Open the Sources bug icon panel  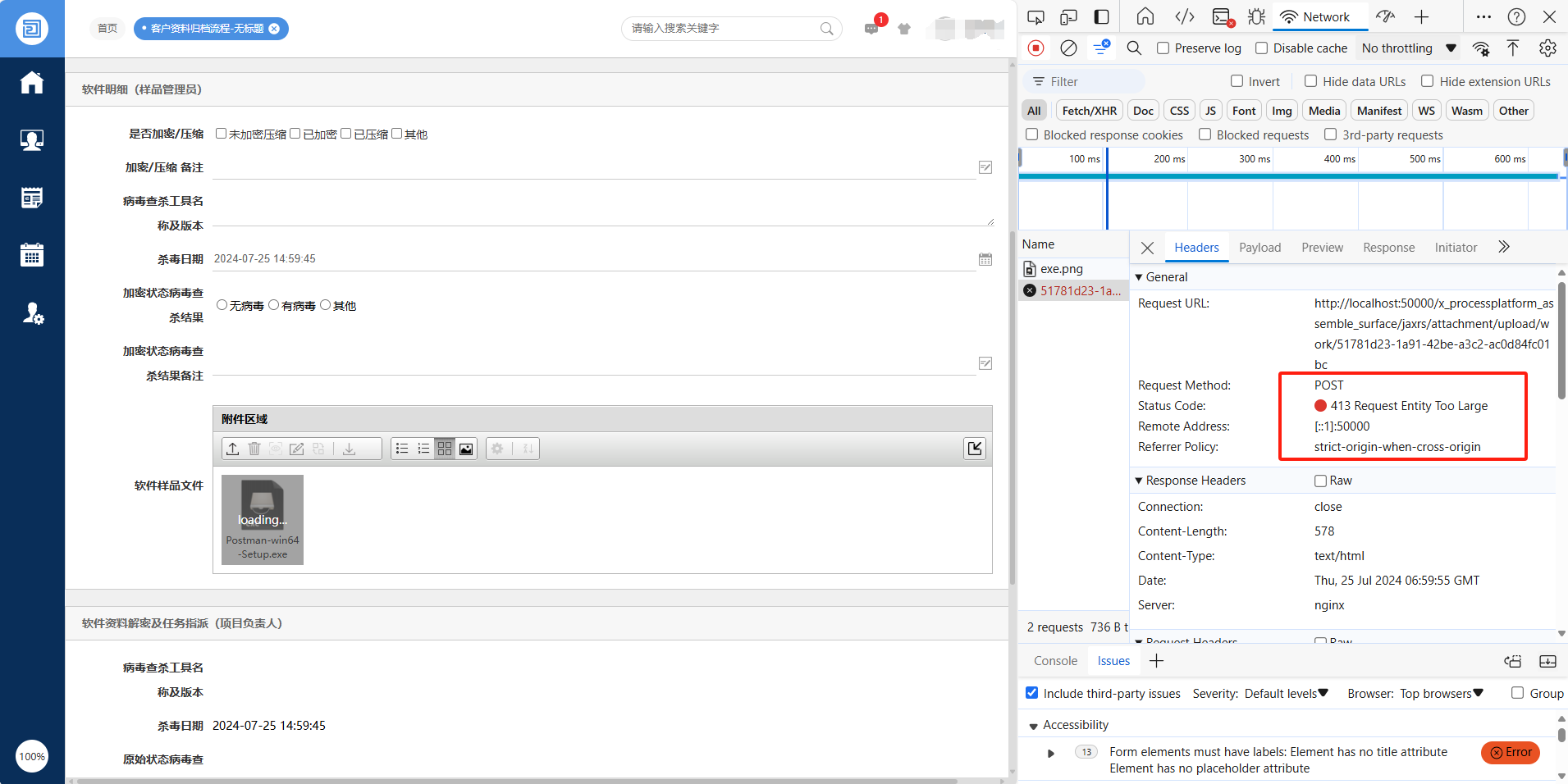click(1256, 17)
